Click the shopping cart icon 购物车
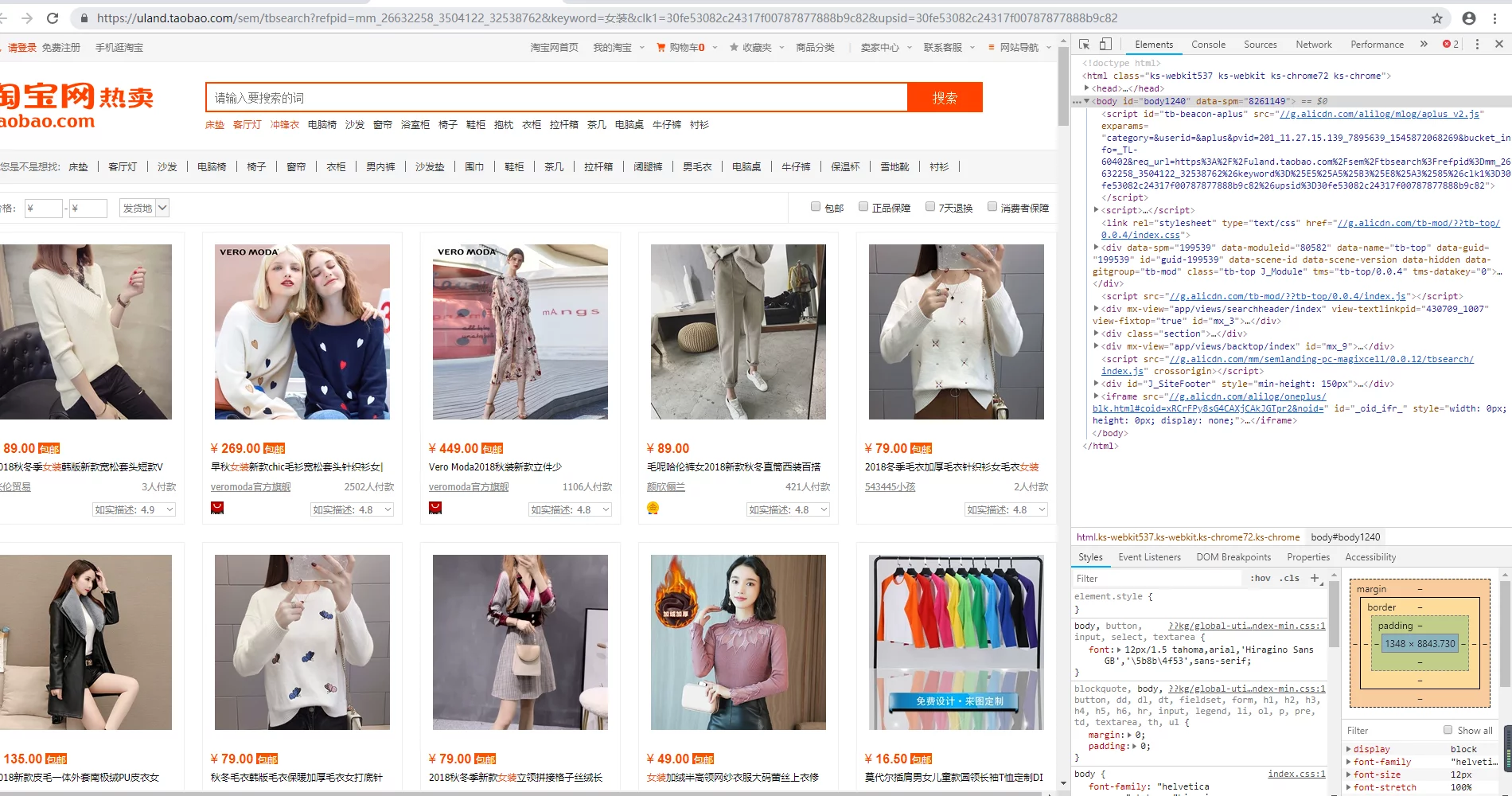Screen dimensions: 1512x796 point(661,48)
